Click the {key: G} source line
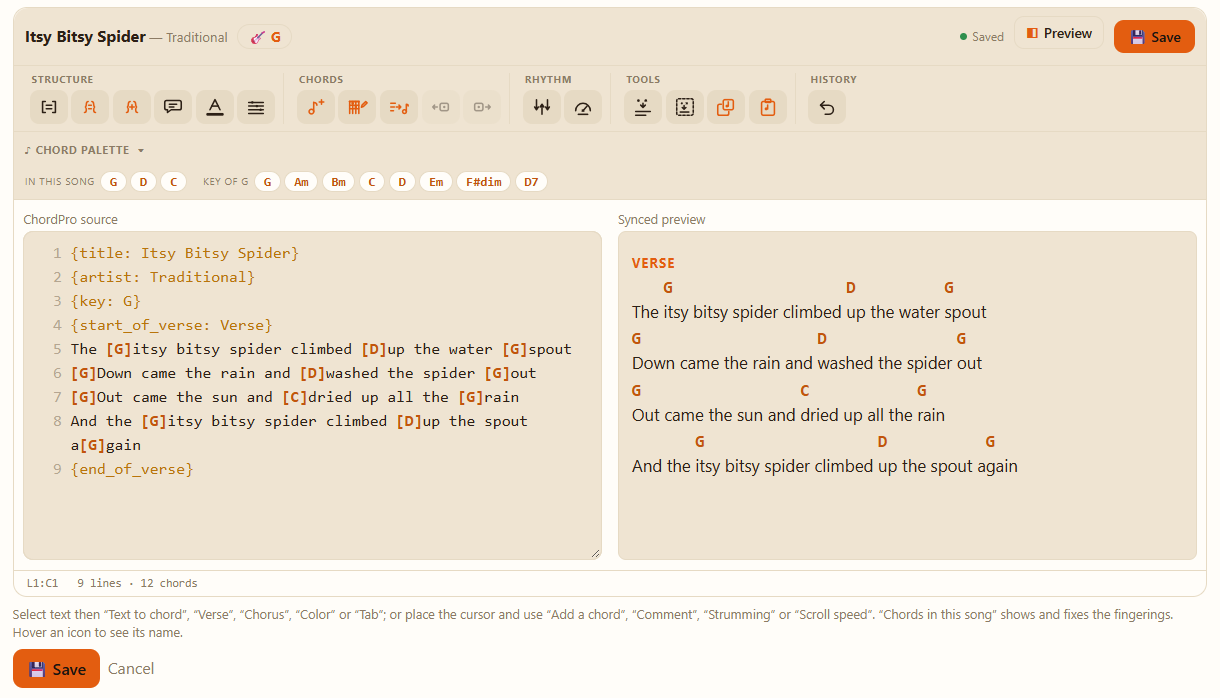This screenshot has width=1220, height=698. (106, 301)
